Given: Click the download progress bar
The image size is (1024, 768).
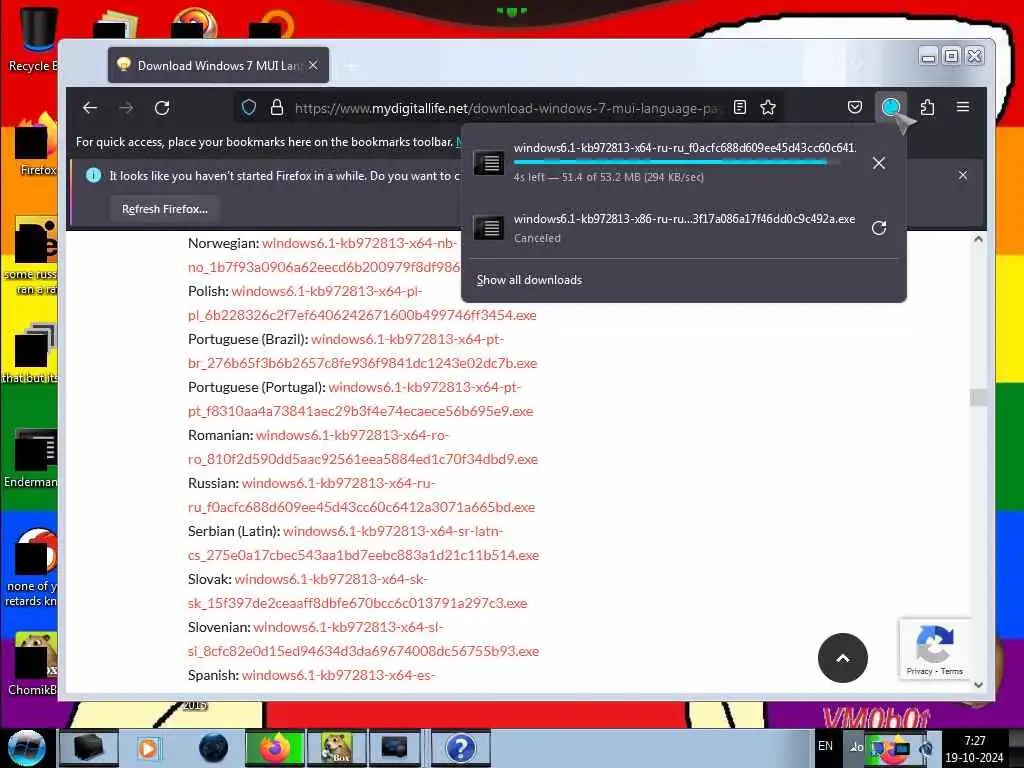Looking at the screenshot, I should pyautogui.click(x=677, y=162).
